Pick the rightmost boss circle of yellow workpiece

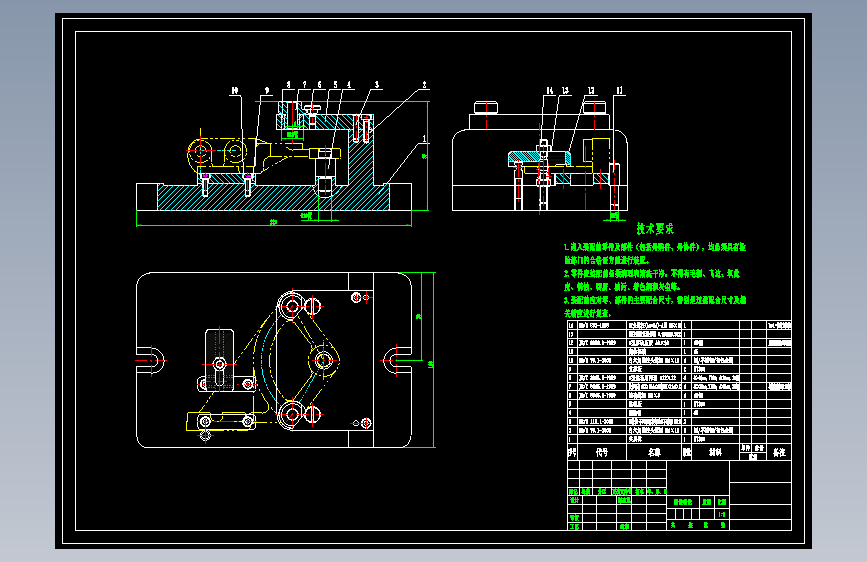[324, 361]
